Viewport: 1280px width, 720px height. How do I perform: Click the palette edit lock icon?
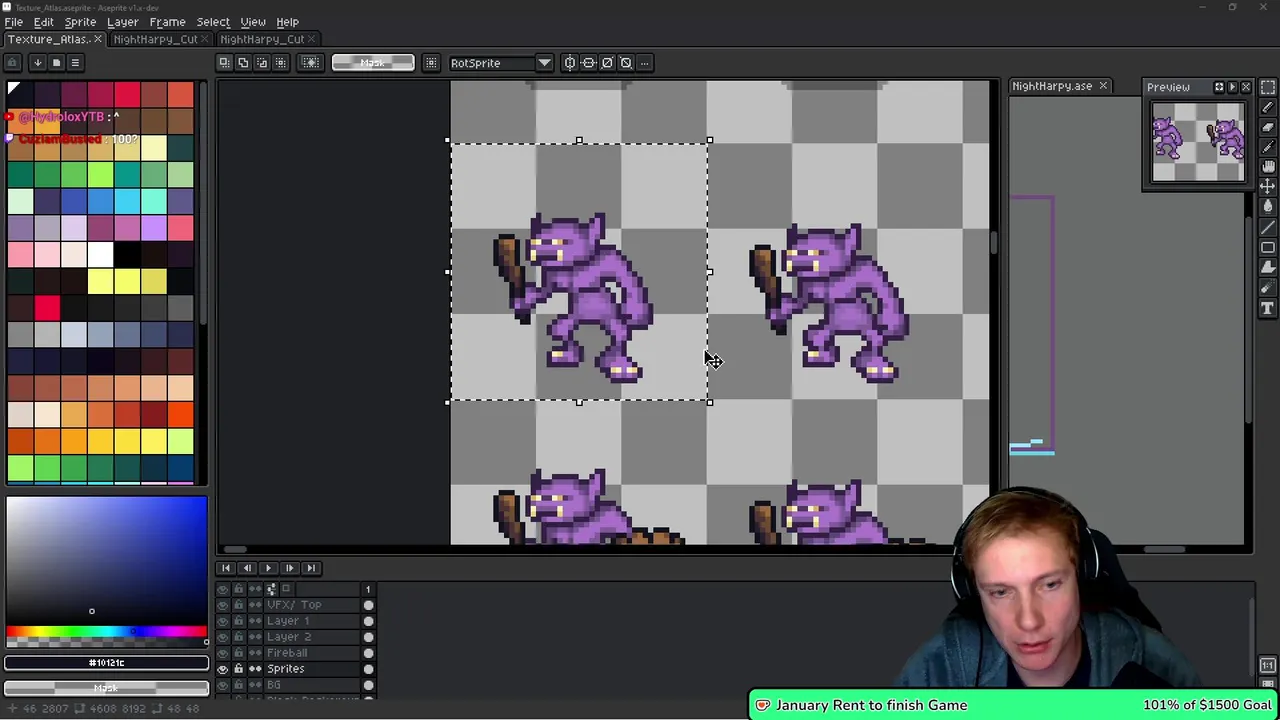point(12,63)
